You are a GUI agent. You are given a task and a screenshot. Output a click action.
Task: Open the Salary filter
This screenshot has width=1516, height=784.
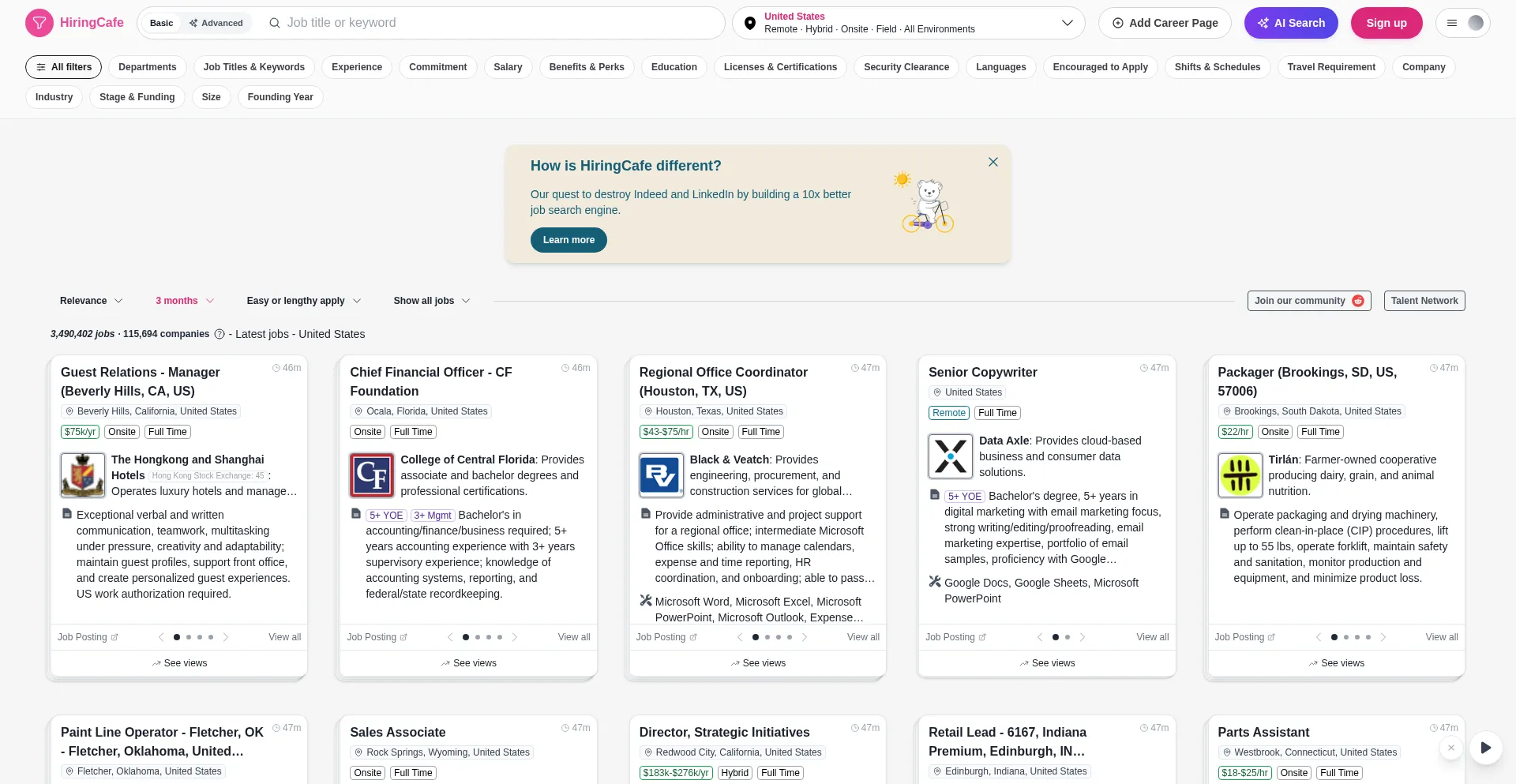click(x=508, y=67)
